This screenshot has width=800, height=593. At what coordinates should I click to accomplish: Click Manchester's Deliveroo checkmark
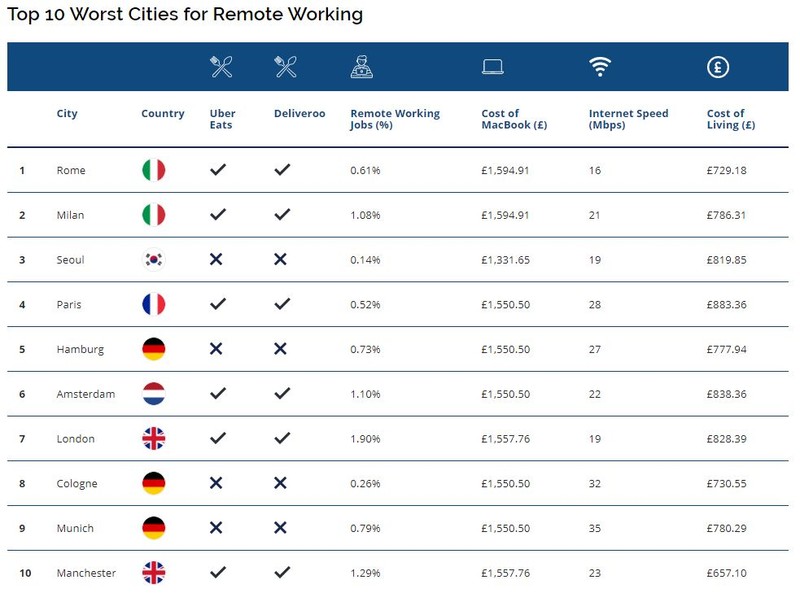point(282,572)
